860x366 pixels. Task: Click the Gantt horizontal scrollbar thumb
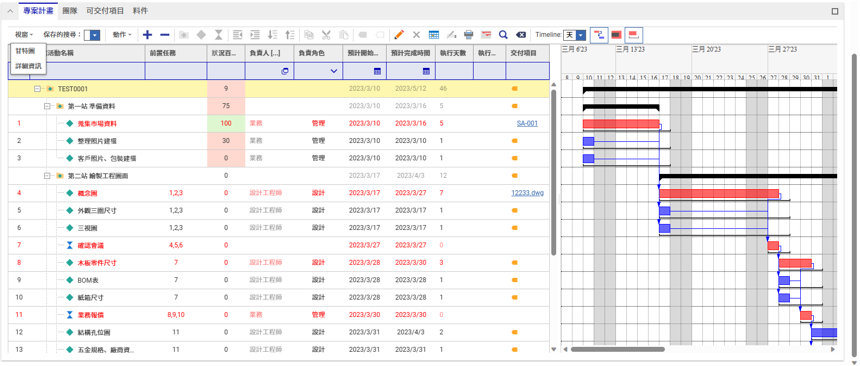tap(618, 349)
